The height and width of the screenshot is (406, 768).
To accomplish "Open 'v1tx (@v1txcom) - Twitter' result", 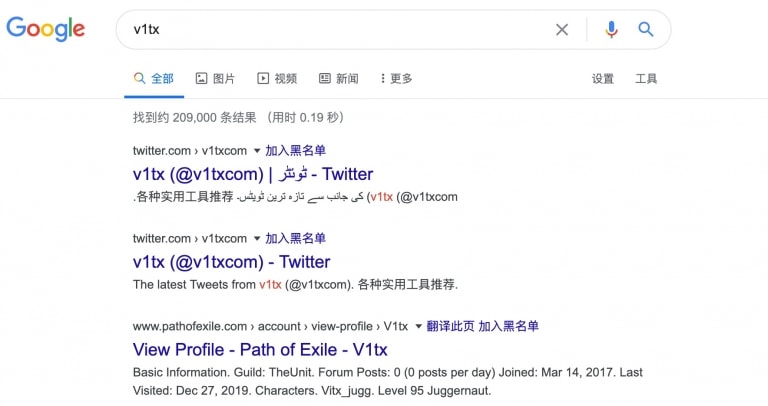I will click(x=231, y=262).
